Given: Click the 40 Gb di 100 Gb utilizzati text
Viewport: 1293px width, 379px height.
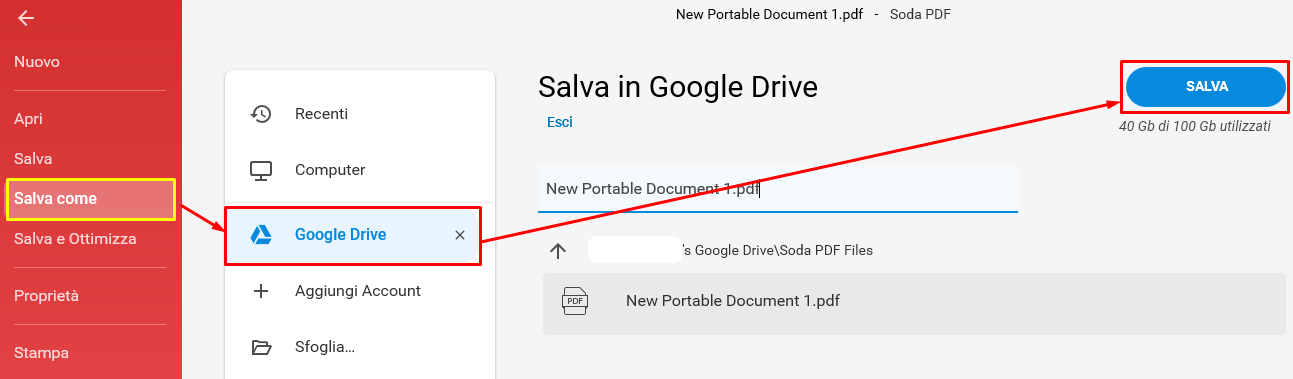Looking at the screenshot, I should 1195,127.
